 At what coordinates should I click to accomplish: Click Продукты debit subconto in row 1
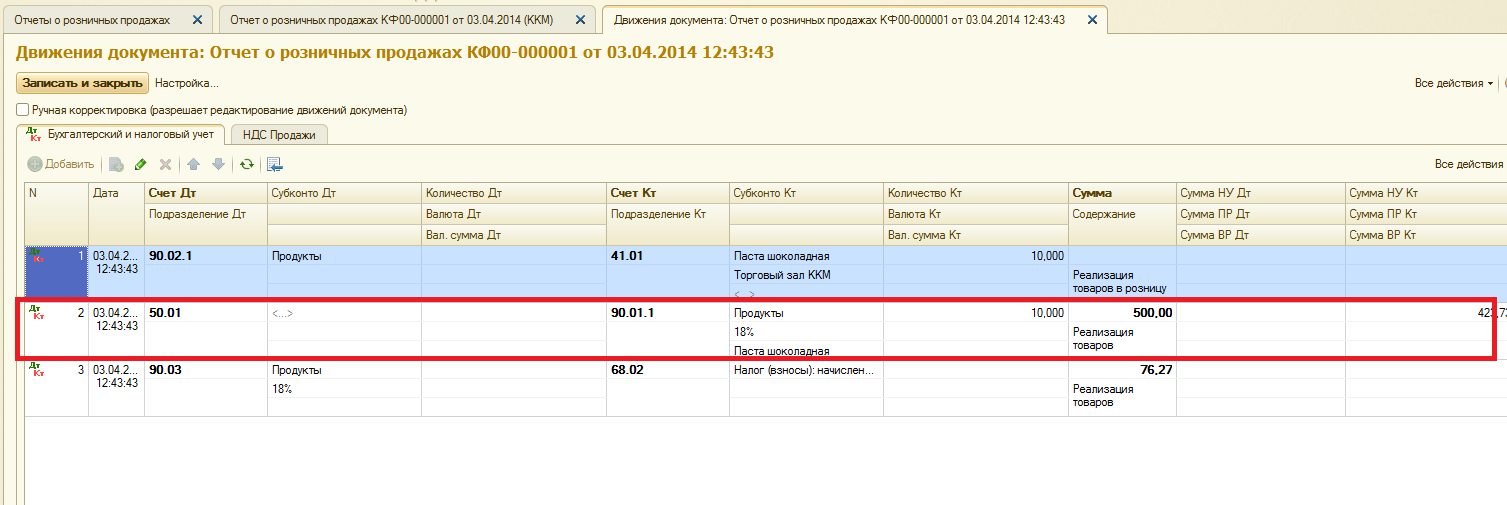coord(344,256)
